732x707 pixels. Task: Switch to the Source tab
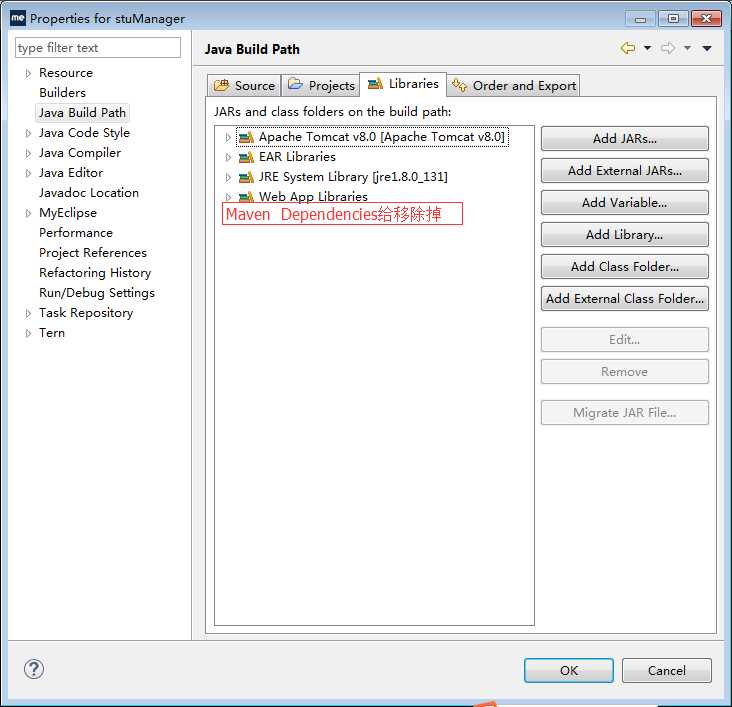[244, 85]
